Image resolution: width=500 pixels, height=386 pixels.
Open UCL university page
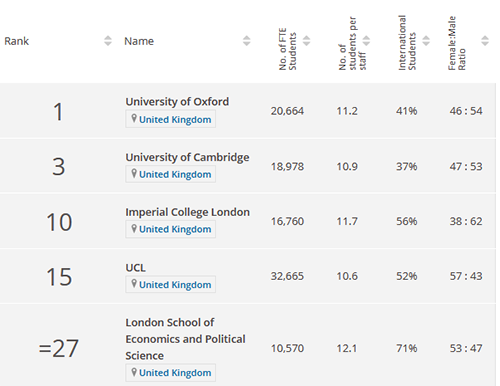[x=135, y=268]
